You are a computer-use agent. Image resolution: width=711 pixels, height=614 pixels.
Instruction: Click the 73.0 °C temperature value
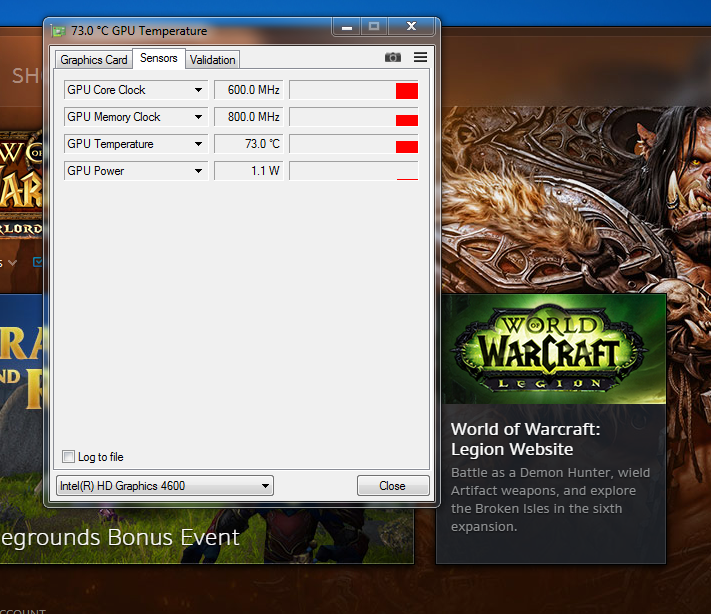point(249,144)
